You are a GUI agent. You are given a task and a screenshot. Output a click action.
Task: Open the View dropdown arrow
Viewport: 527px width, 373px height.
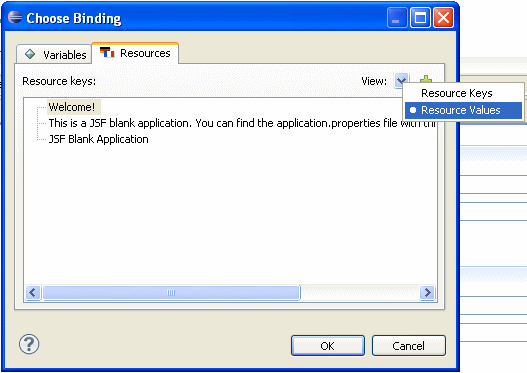(x=401, y=80)
